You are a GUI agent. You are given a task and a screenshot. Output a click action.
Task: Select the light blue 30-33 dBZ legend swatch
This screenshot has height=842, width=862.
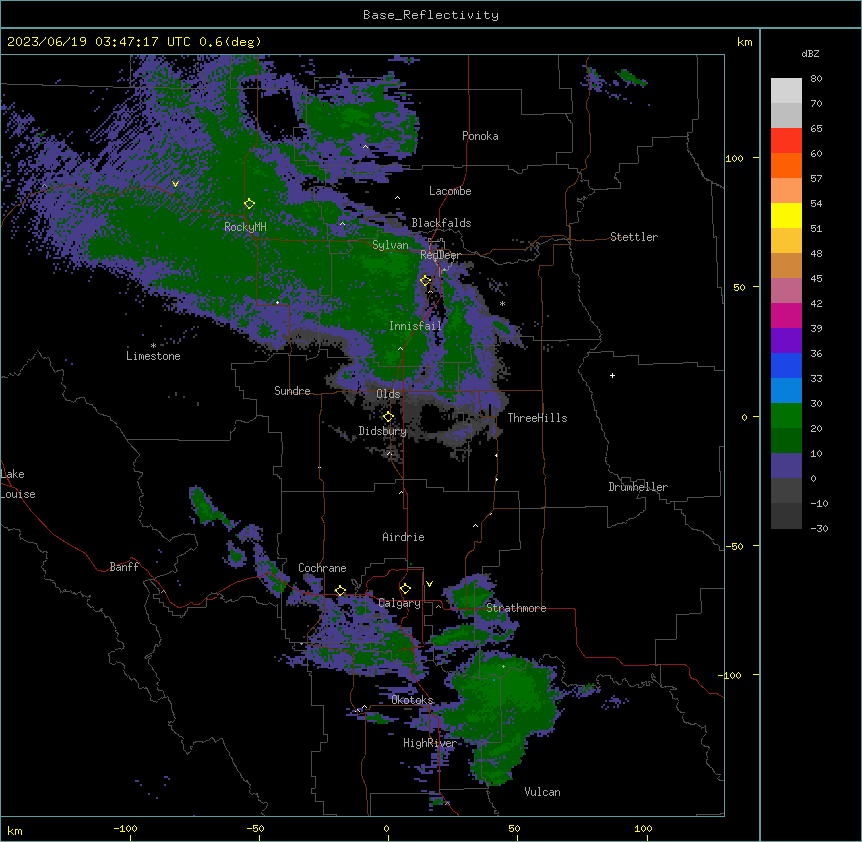[786, 390]
